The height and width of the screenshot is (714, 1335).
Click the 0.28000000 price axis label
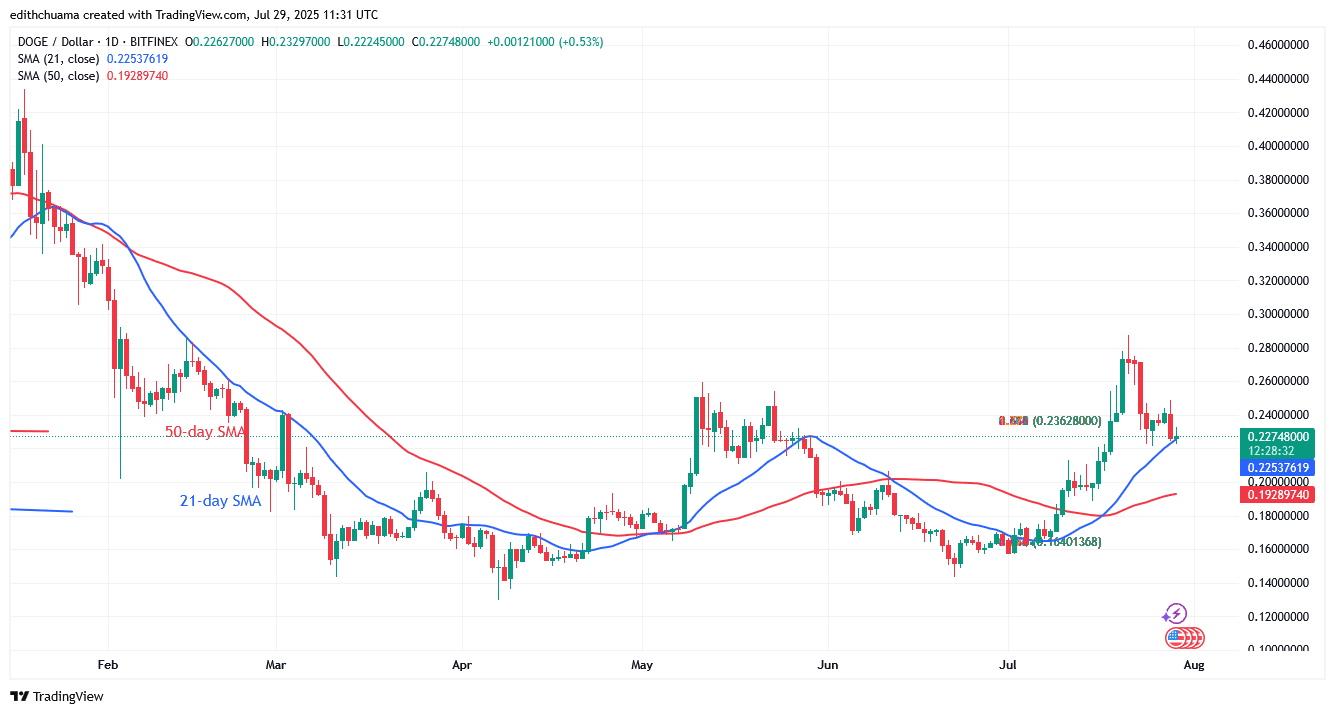[1279, 347]
